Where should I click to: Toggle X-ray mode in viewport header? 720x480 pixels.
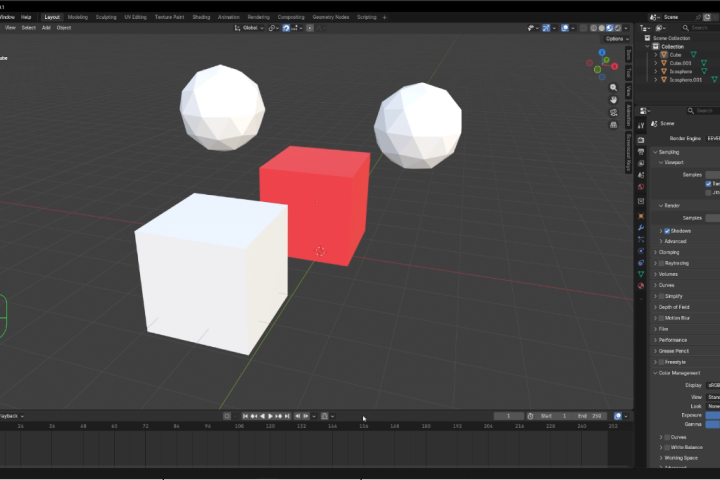(583, 28)
